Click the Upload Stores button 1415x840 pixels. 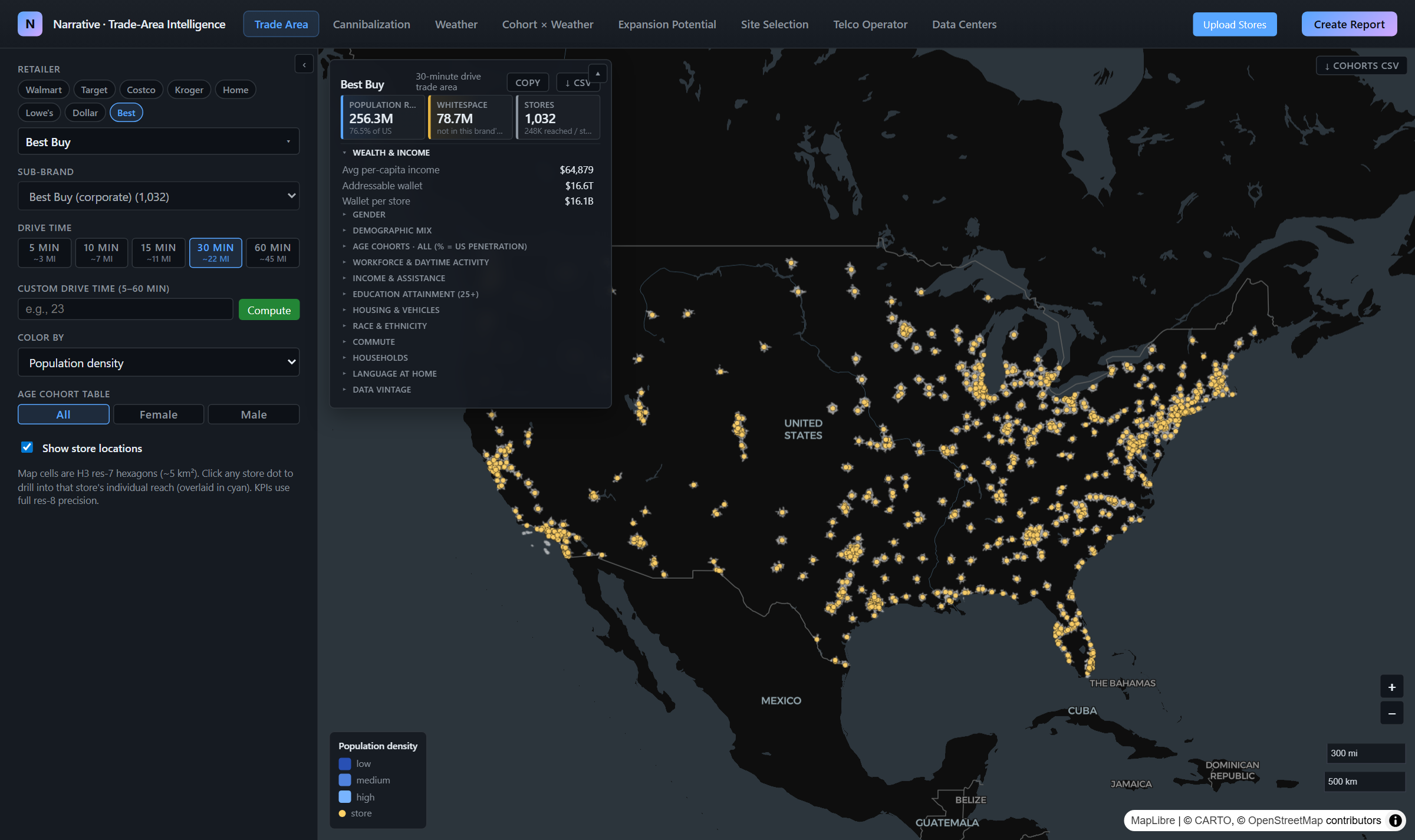point(1235,24)
